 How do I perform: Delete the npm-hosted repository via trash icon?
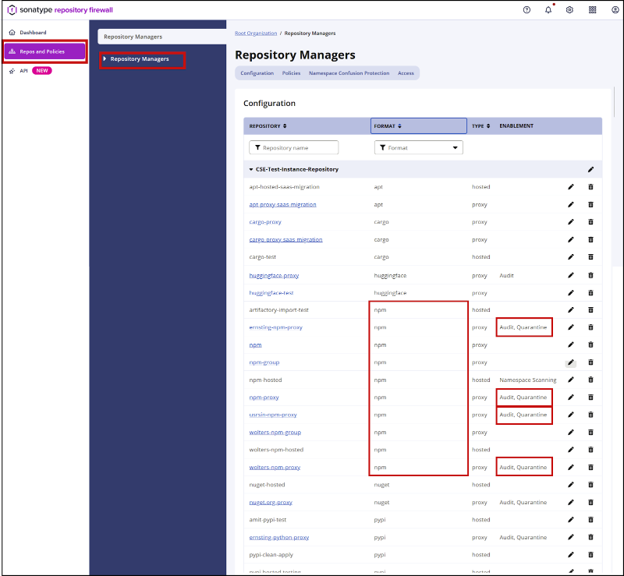click(x=590, y=380)
